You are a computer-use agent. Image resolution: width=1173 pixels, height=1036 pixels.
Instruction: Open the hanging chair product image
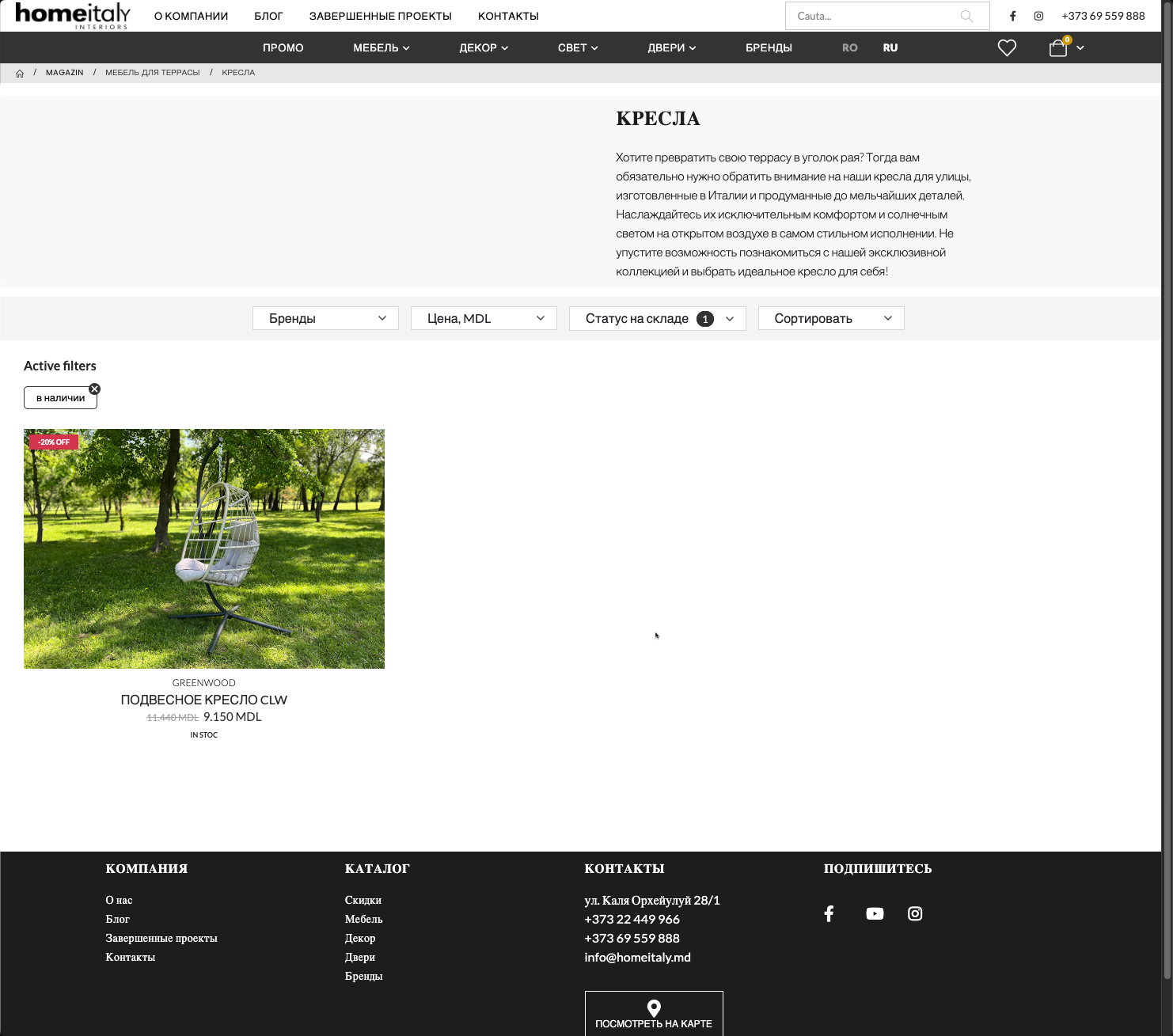tap(204, 548)
